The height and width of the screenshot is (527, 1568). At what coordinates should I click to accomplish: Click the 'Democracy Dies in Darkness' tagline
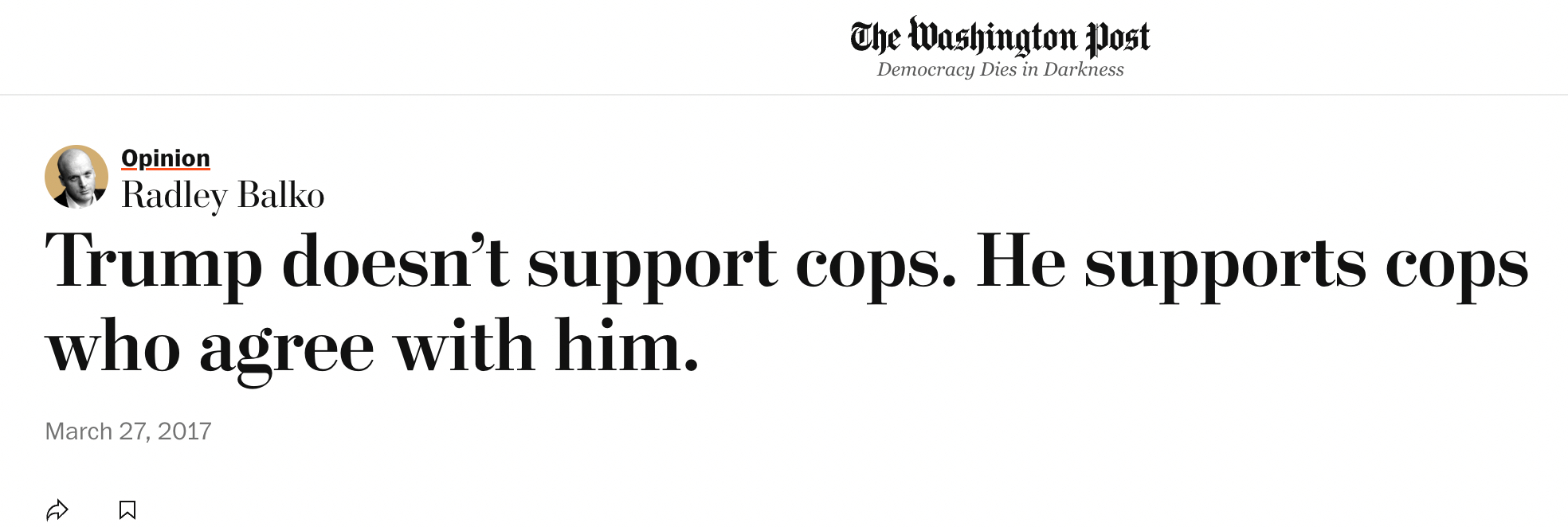[x=1000, y=70]
